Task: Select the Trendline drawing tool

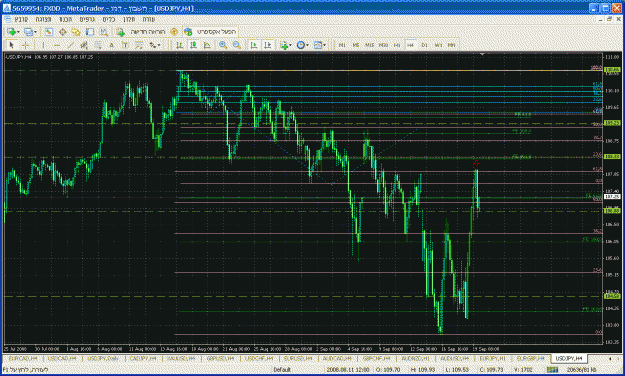Action: [70, 45]
